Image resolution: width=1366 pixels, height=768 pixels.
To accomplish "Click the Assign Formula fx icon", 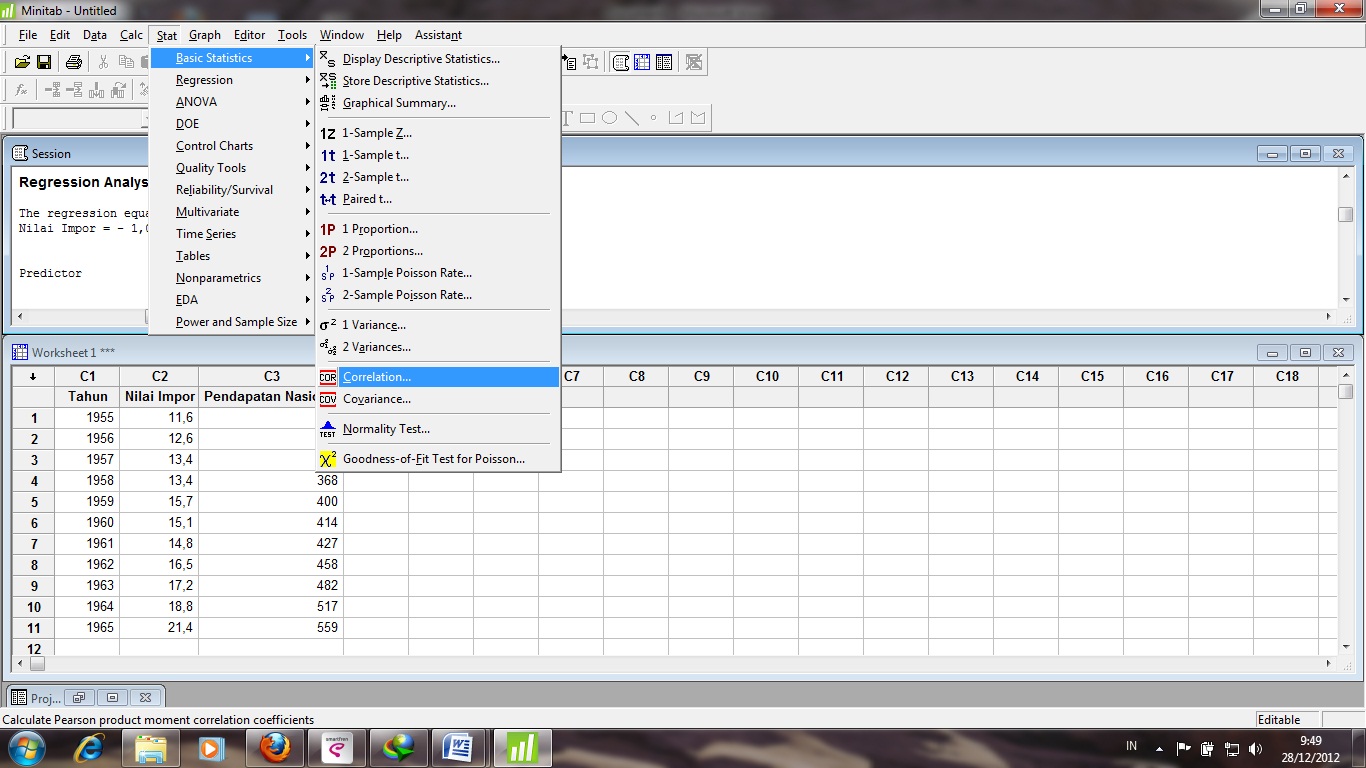I will click(x=22, y=90).
